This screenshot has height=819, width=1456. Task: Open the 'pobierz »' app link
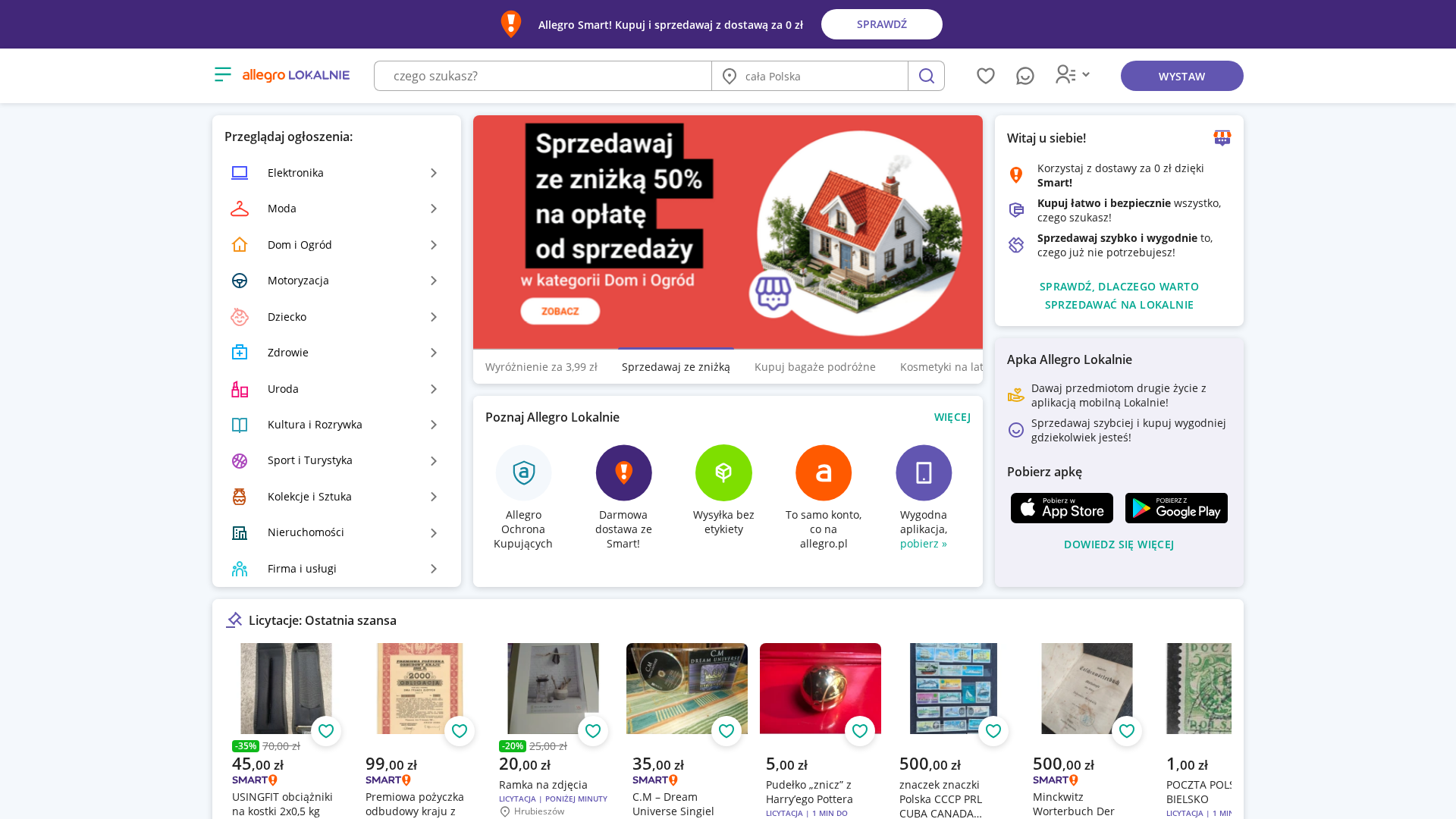pyautogui.click(x=924, y=544)
